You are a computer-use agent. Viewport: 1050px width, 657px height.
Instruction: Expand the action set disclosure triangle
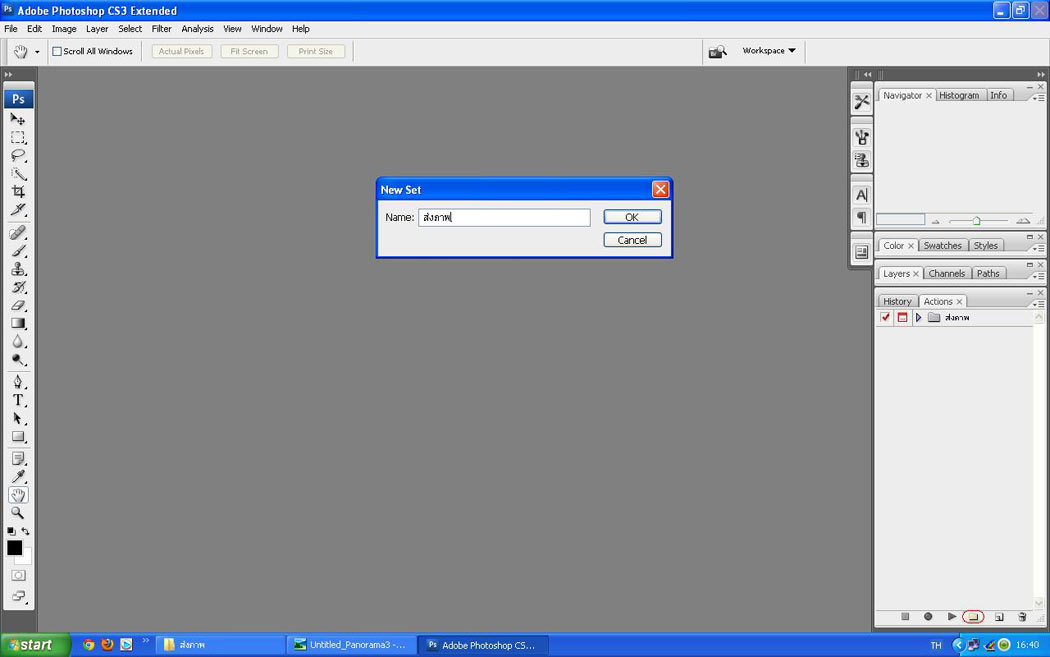point(918,318)
